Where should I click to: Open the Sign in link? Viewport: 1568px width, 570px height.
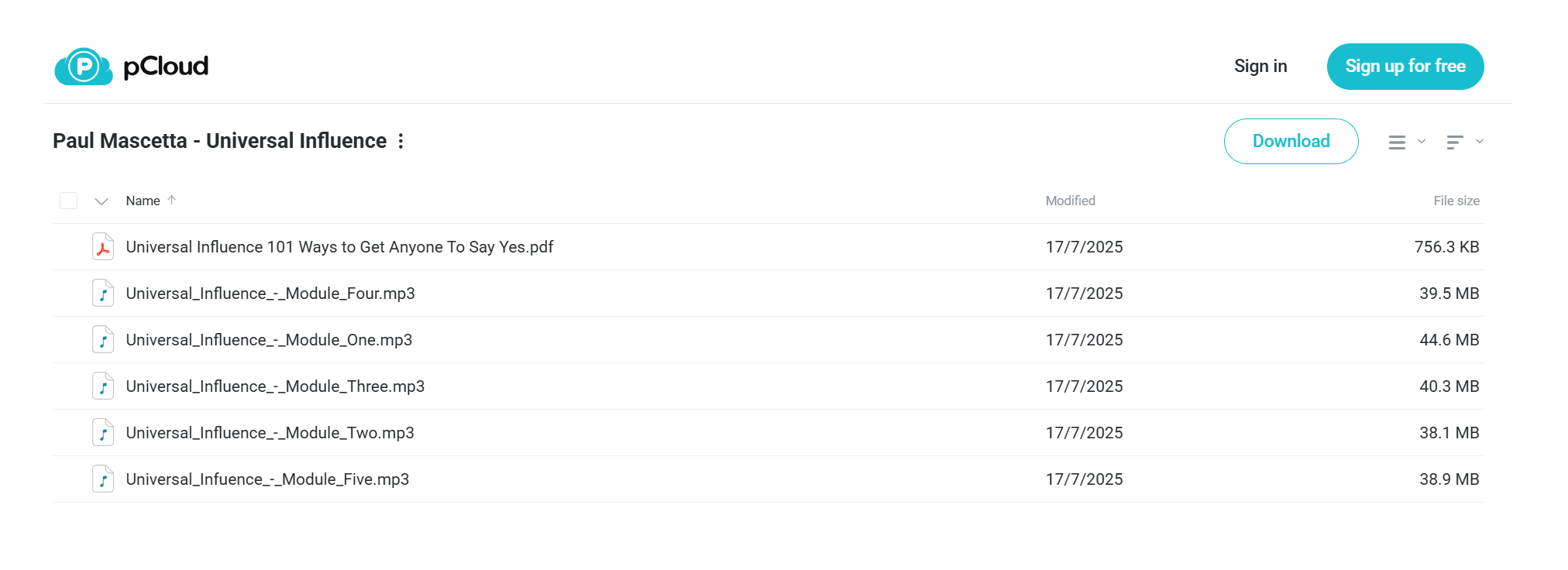coord(1260,67)
